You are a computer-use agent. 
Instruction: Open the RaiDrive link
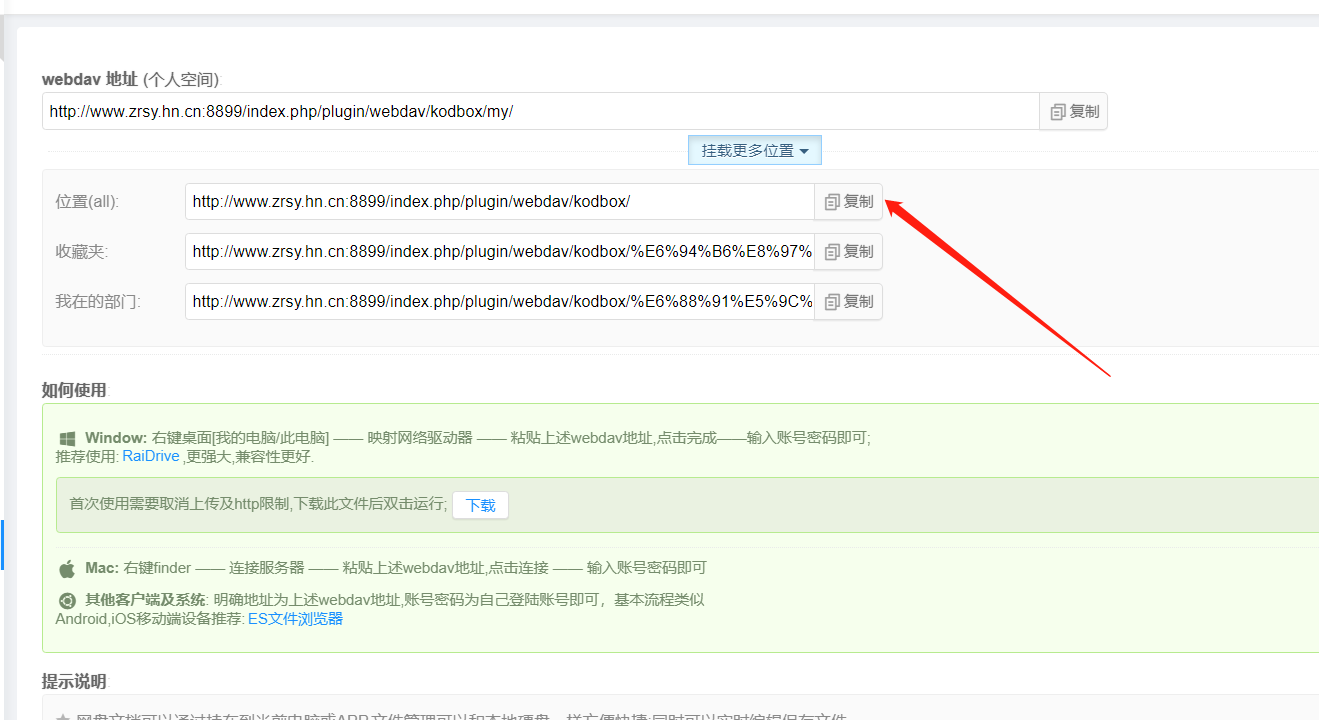click(x=150, y=455)
